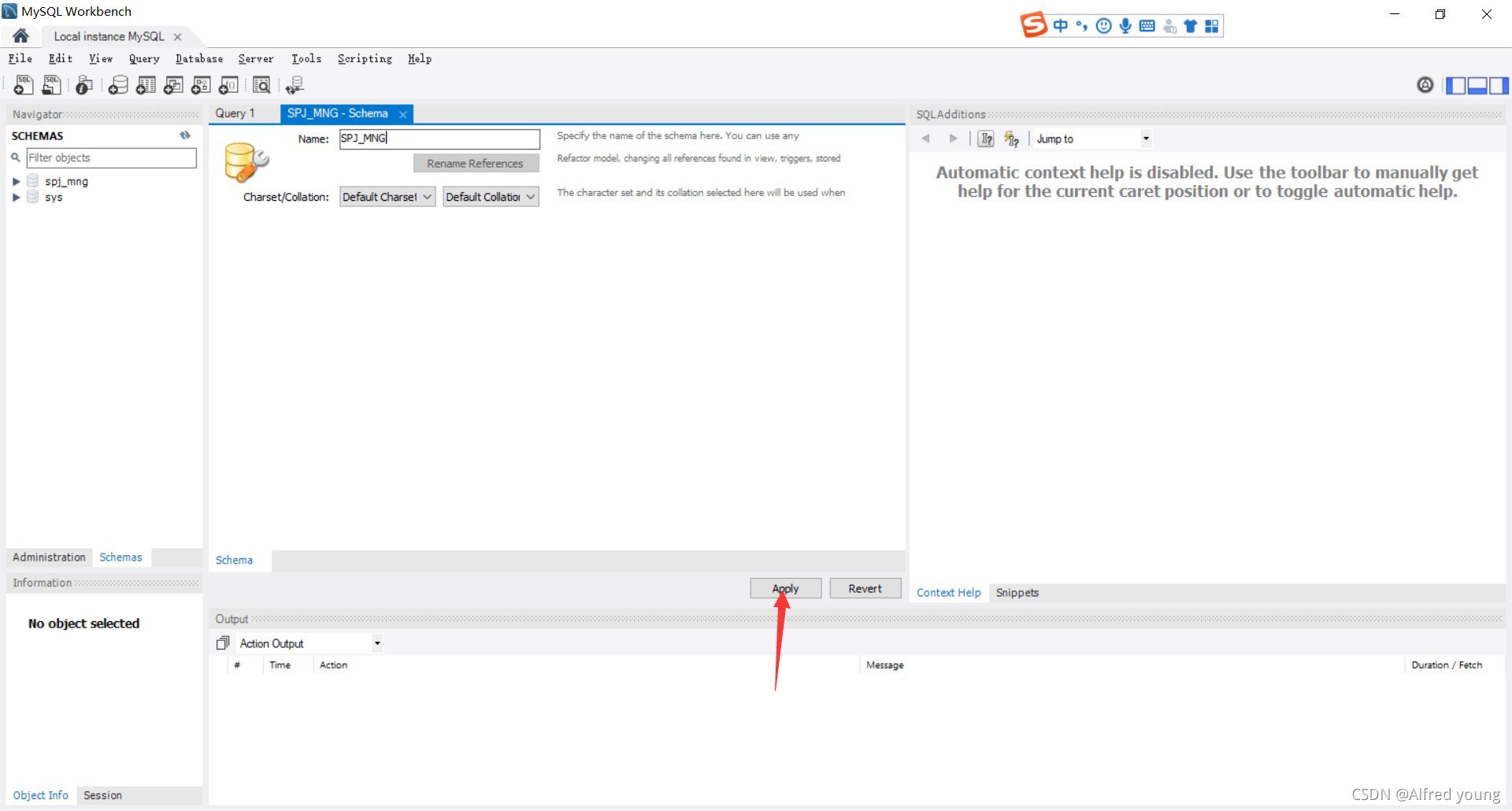Open the Default Collation dropdown

pos(491,197)
